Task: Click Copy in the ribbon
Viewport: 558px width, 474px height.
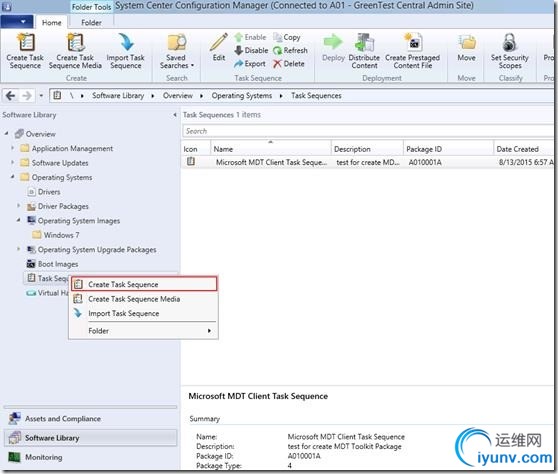Action: pyautogui.click(x=287, y=37)
